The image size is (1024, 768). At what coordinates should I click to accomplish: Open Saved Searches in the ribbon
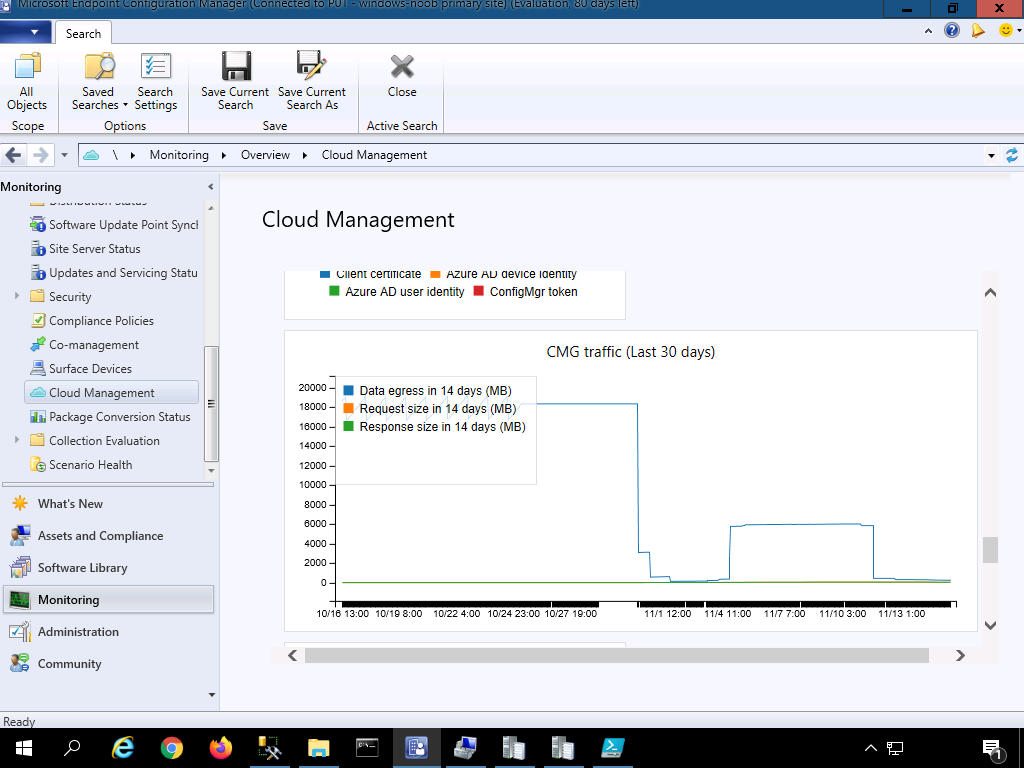tap(99, 81)
